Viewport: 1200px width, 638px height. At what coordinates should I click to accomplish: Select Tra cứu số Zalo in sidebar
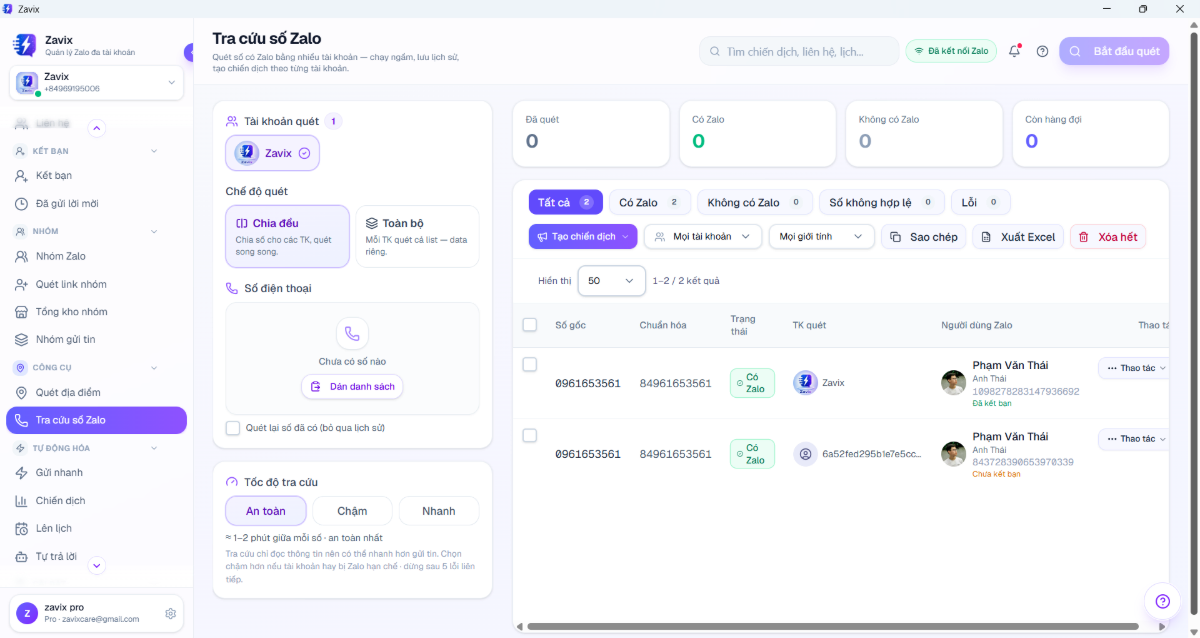(96, 420)
